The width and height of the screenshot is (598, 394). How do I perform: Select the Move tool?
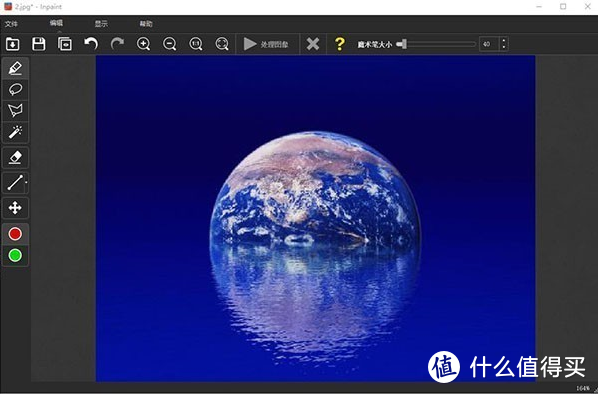tap(15, 208)
